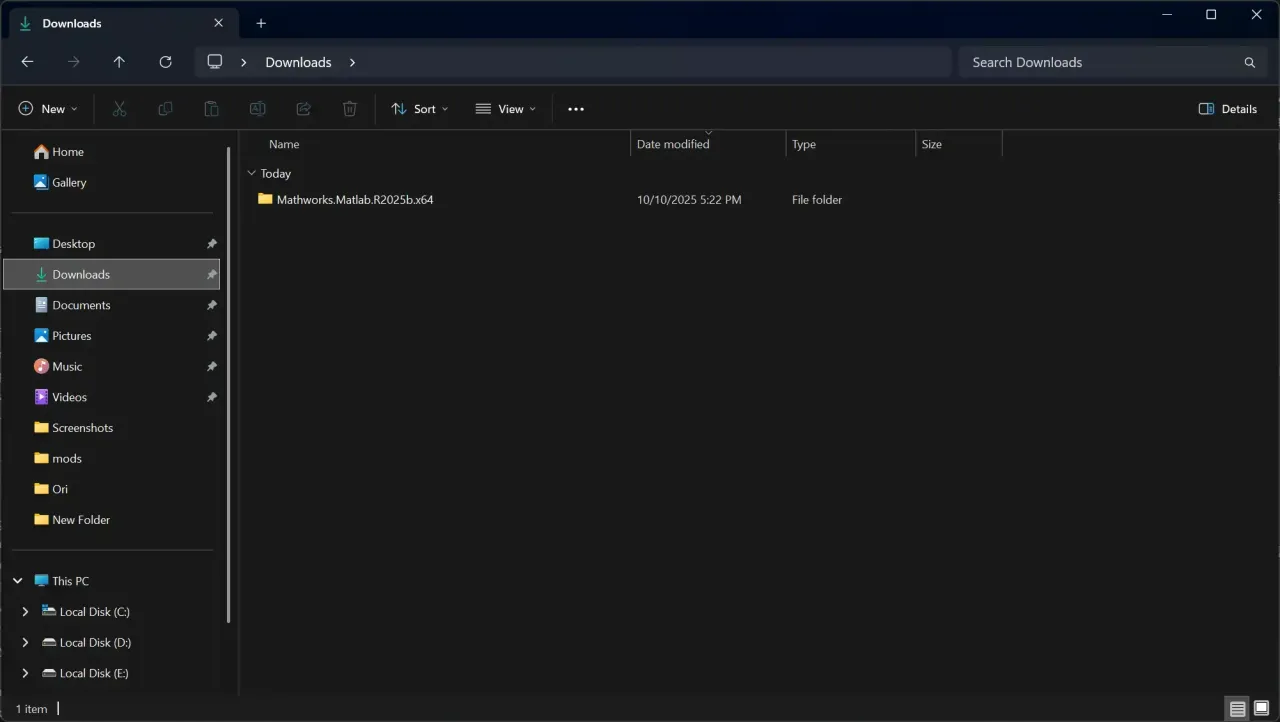Switch to large thumbnails view icon
This screenshot has width=1280, height=722.
pyautogui.click(x=1261, y=709)
